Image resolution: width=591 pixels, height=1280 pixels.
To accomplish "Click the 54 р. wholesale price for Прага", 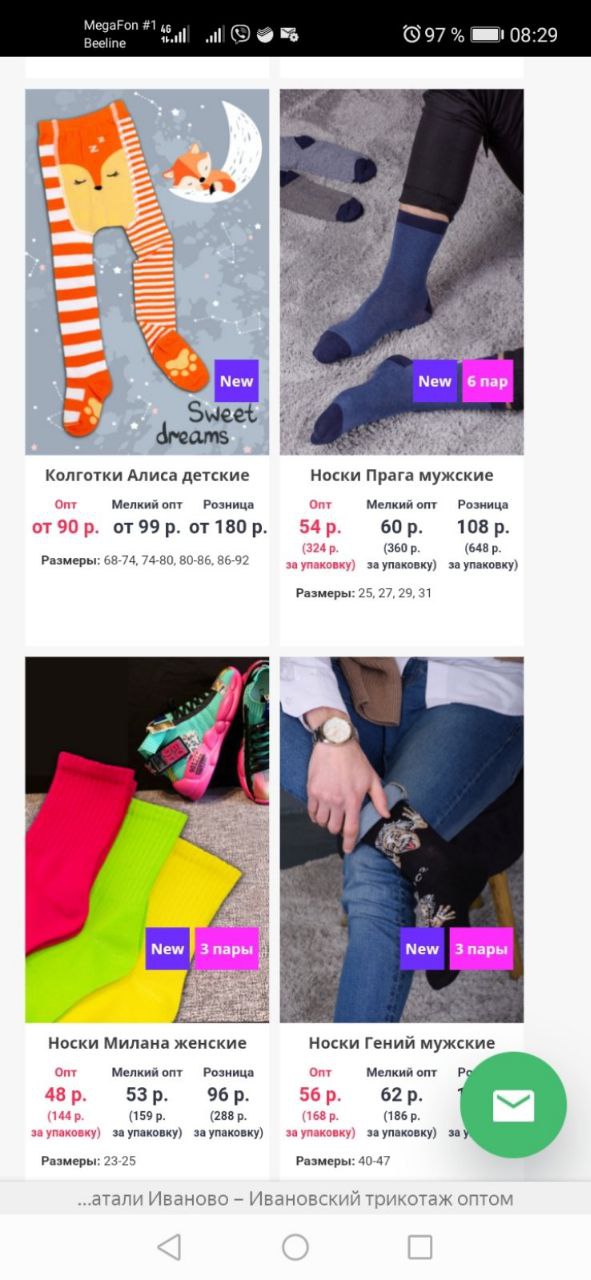I will tap(320, 526).
